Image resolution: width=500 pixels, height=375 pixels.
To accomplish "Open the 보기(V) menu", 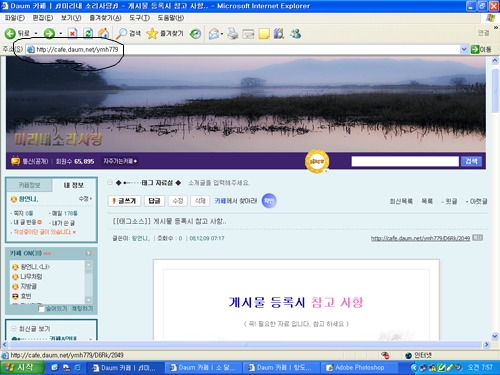I will click(71, 18).
